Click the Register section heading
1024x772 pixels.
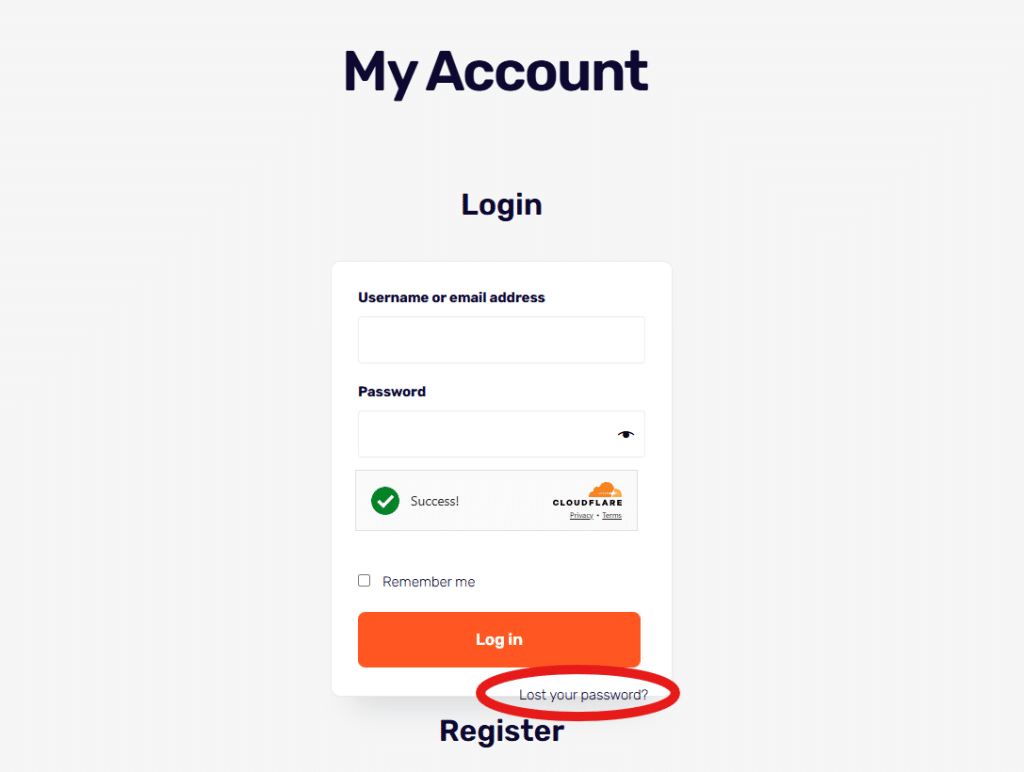(x=502, y=731)
